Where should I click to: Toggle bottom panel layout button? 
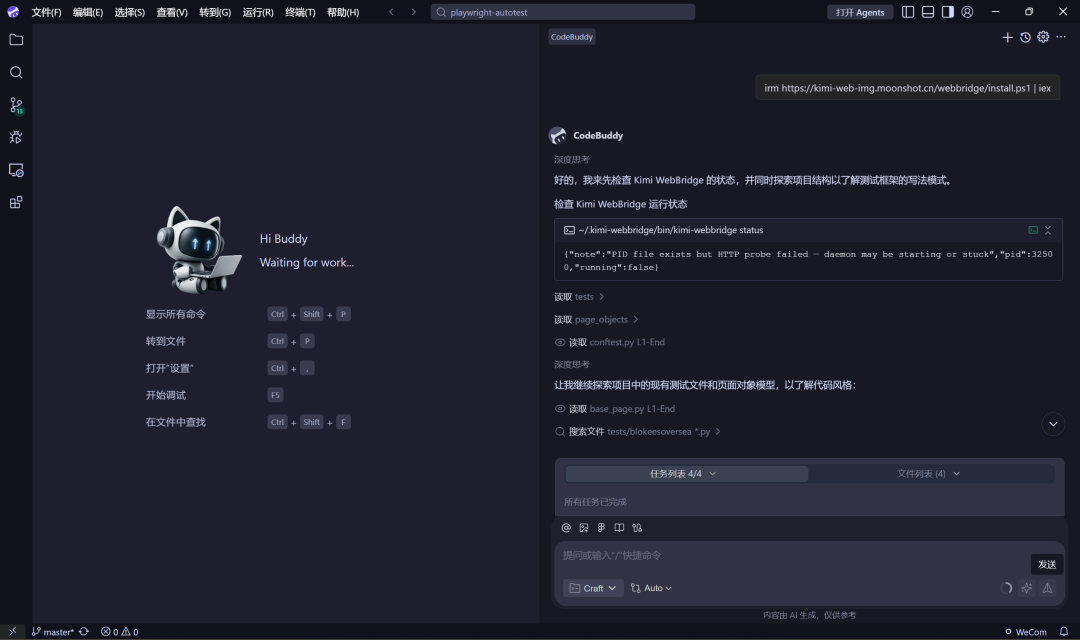tap(928, 12)
